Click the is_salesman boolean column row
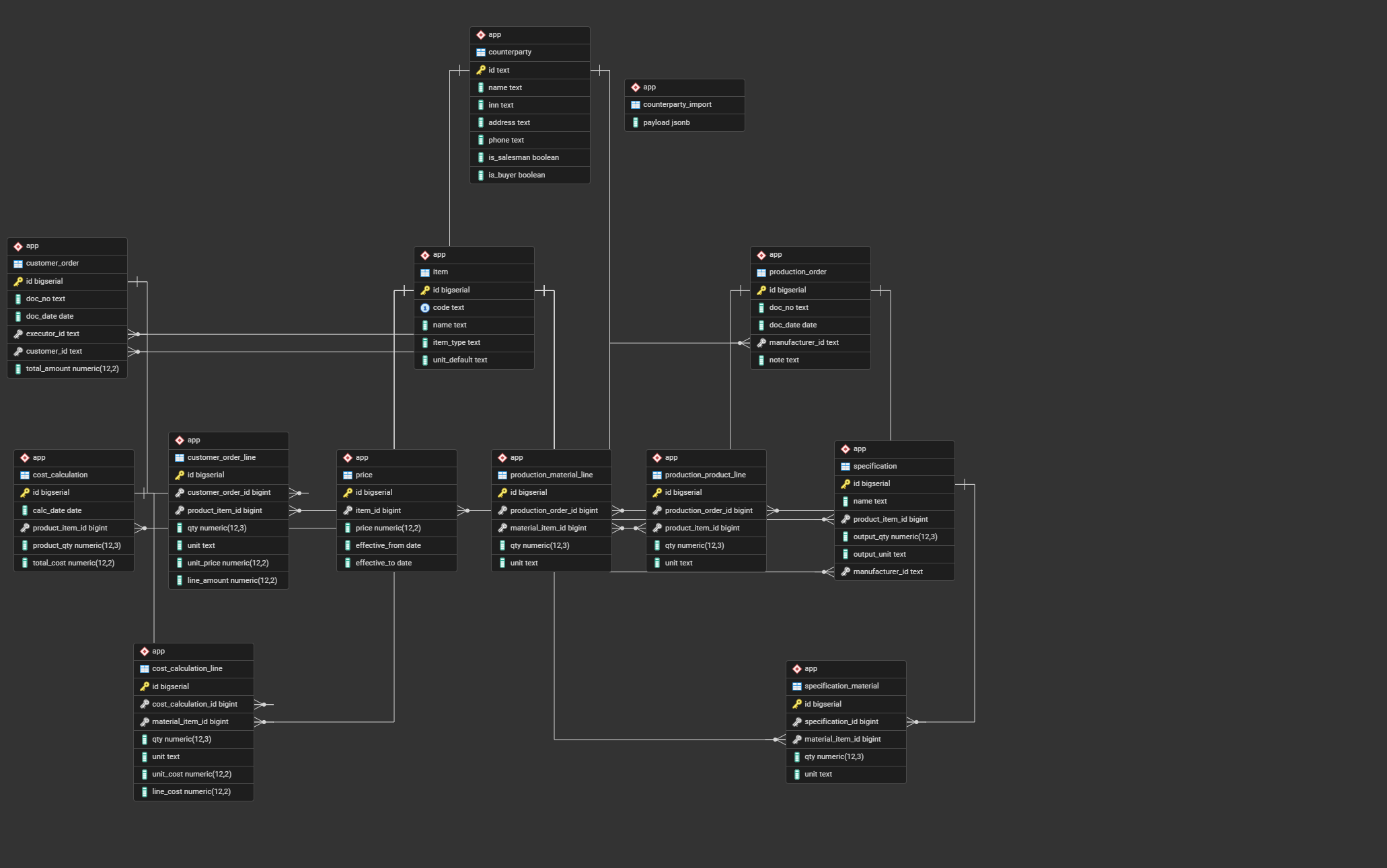This screenshot has width=1387, height=868. click(523, 158)
